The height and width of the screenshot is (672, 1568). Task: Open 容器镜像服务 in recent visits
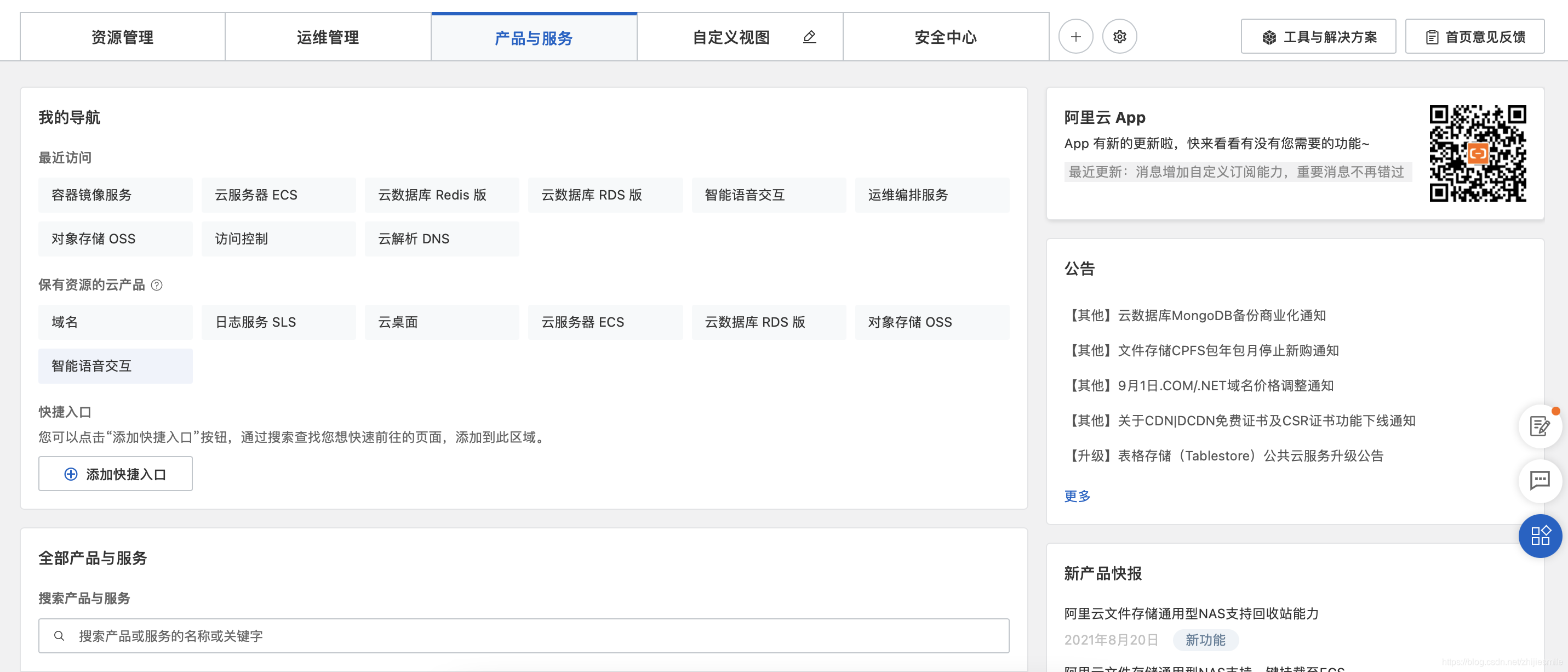116,195
